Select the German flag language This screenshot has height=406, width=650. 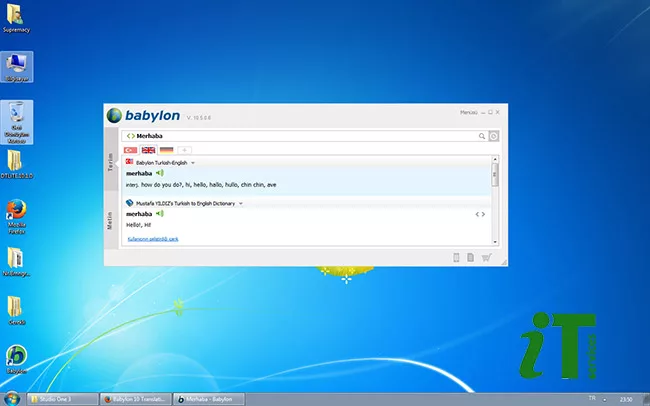166,150
